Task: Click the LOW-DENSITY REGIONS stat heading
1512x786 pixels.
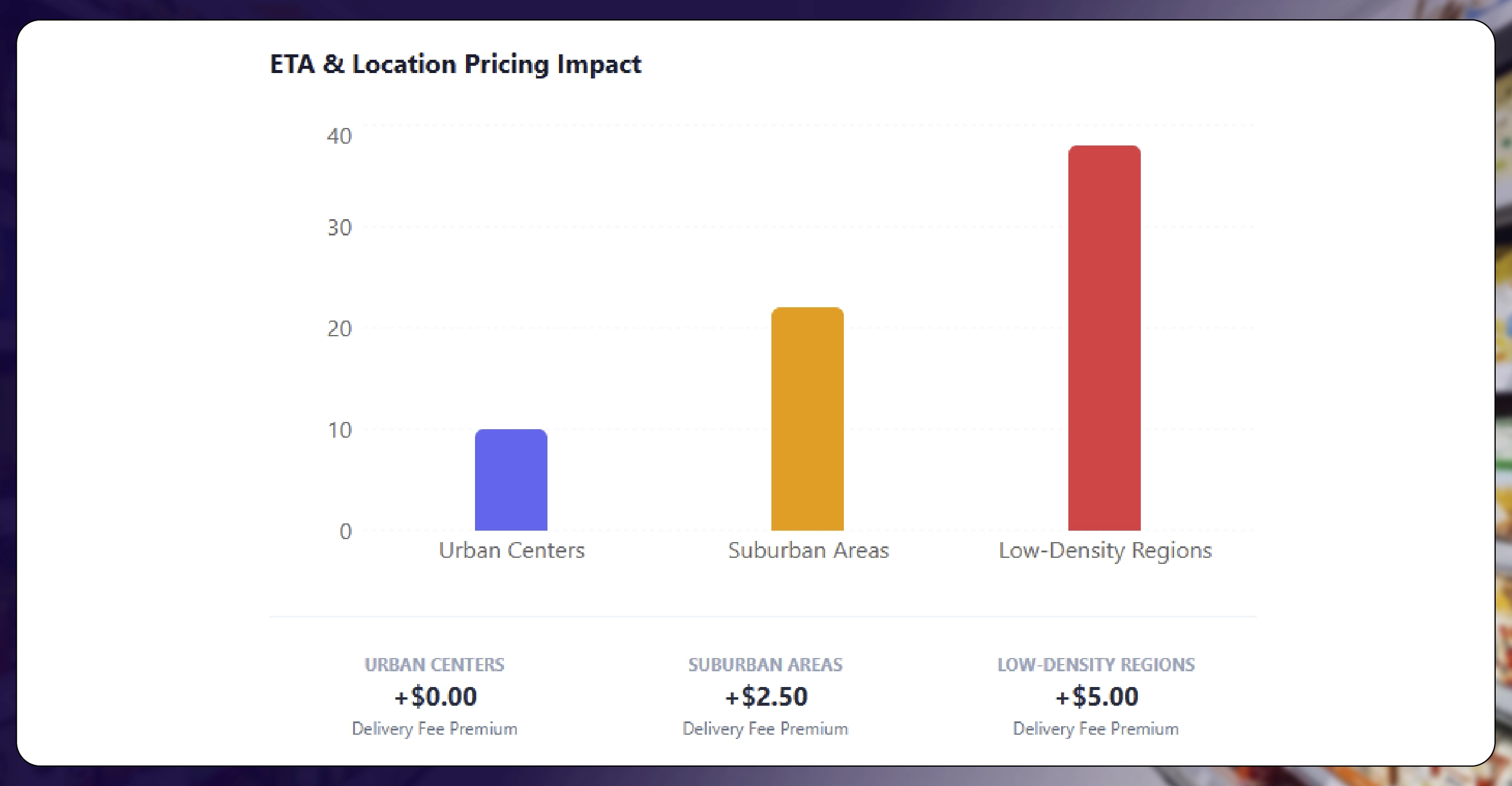Action: click(1096, 665)
